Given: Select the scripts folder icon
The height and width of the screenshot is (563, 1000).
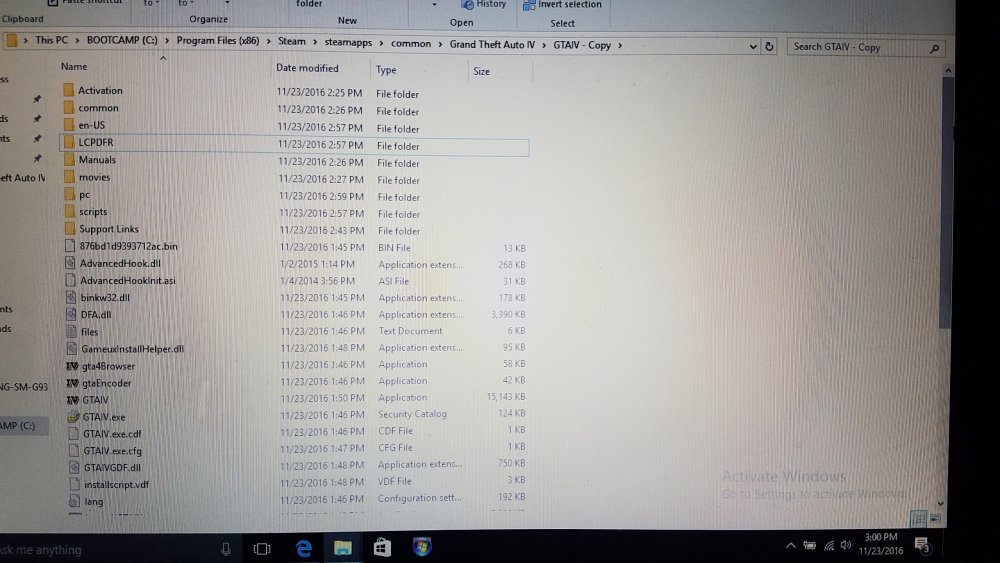Looking at the screenshot, I should [x=70, y=211].
